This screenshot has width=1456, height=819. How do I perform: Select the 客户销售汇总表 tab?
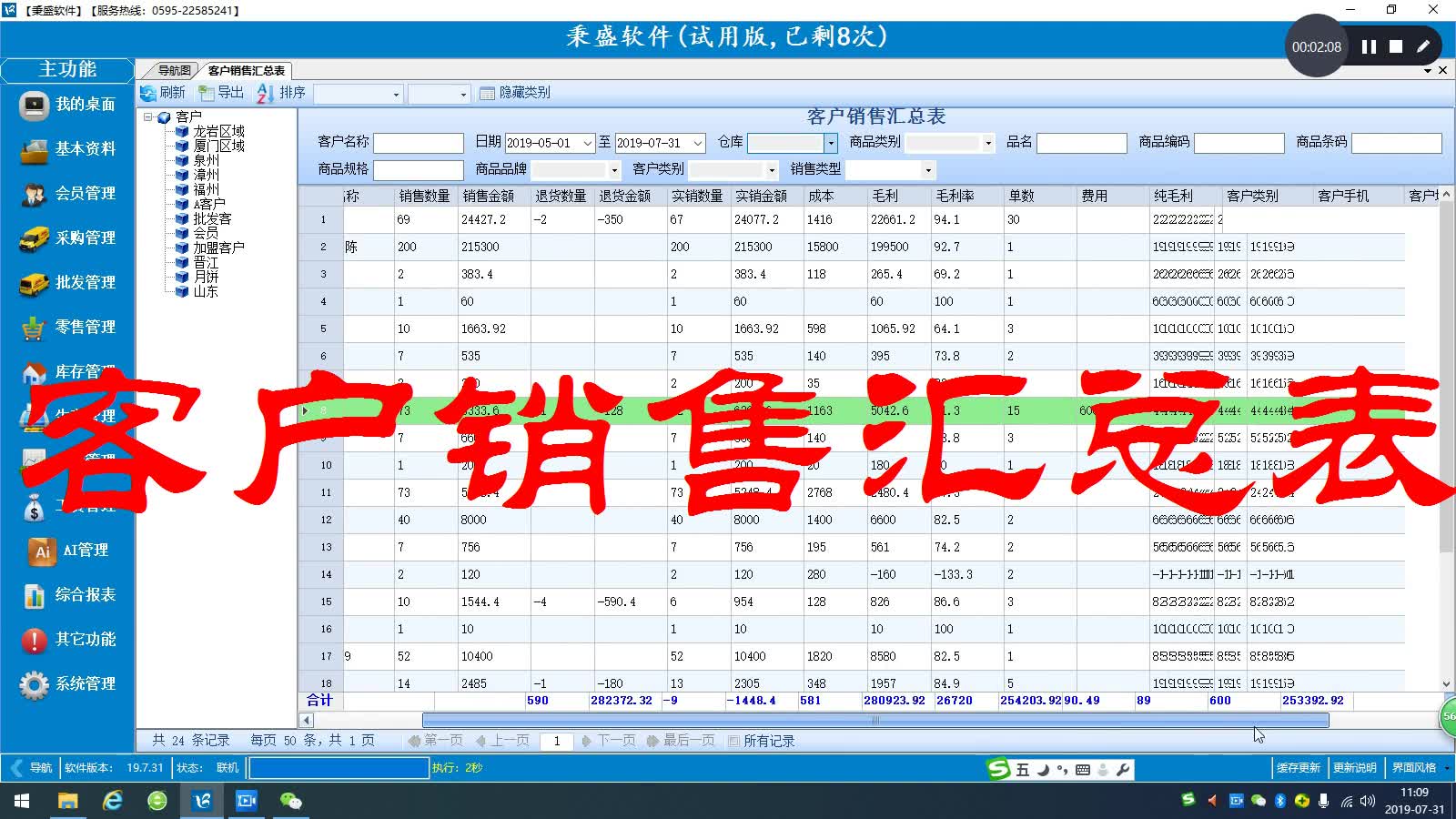tap(246, 70)
